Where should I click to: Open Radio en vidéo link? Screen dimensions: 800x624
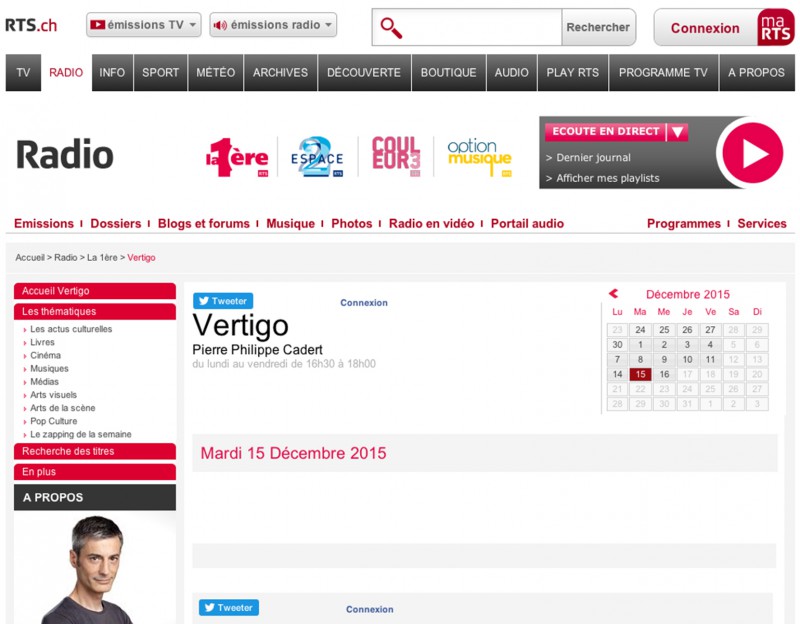[x=431, y=223]
